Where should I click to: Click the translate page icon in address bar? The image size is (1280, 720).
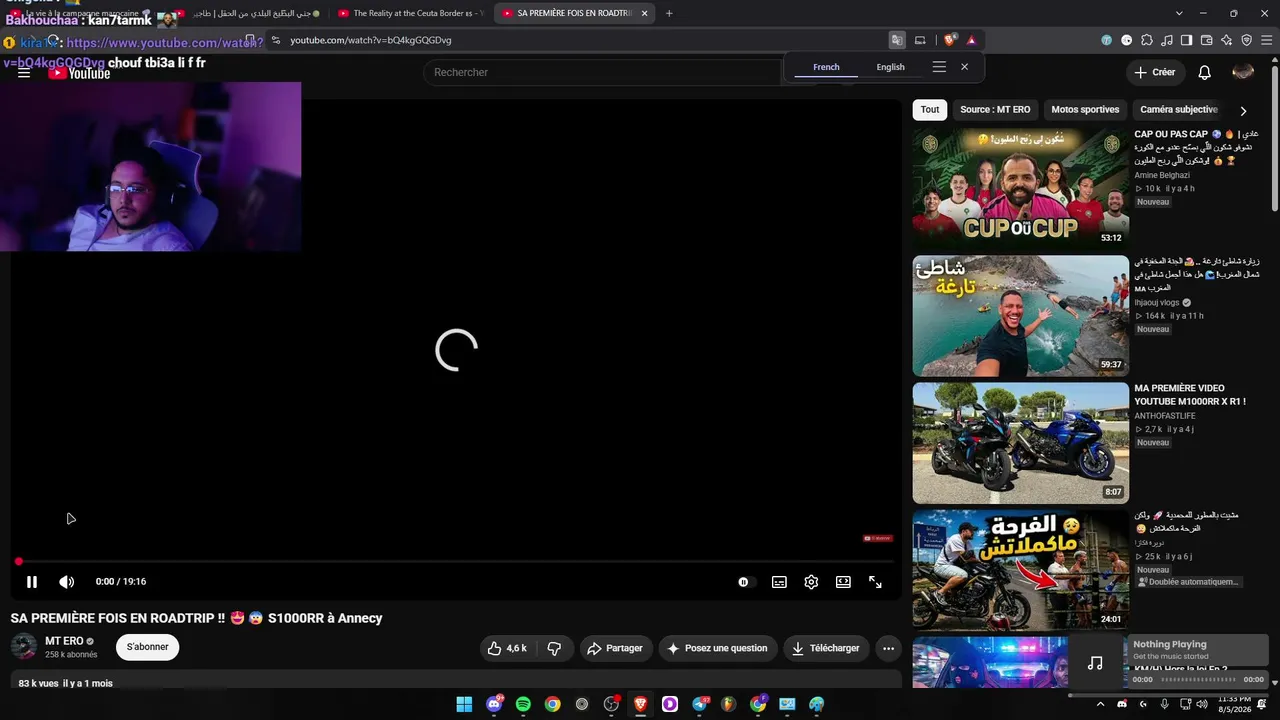(x=897, y=40)
